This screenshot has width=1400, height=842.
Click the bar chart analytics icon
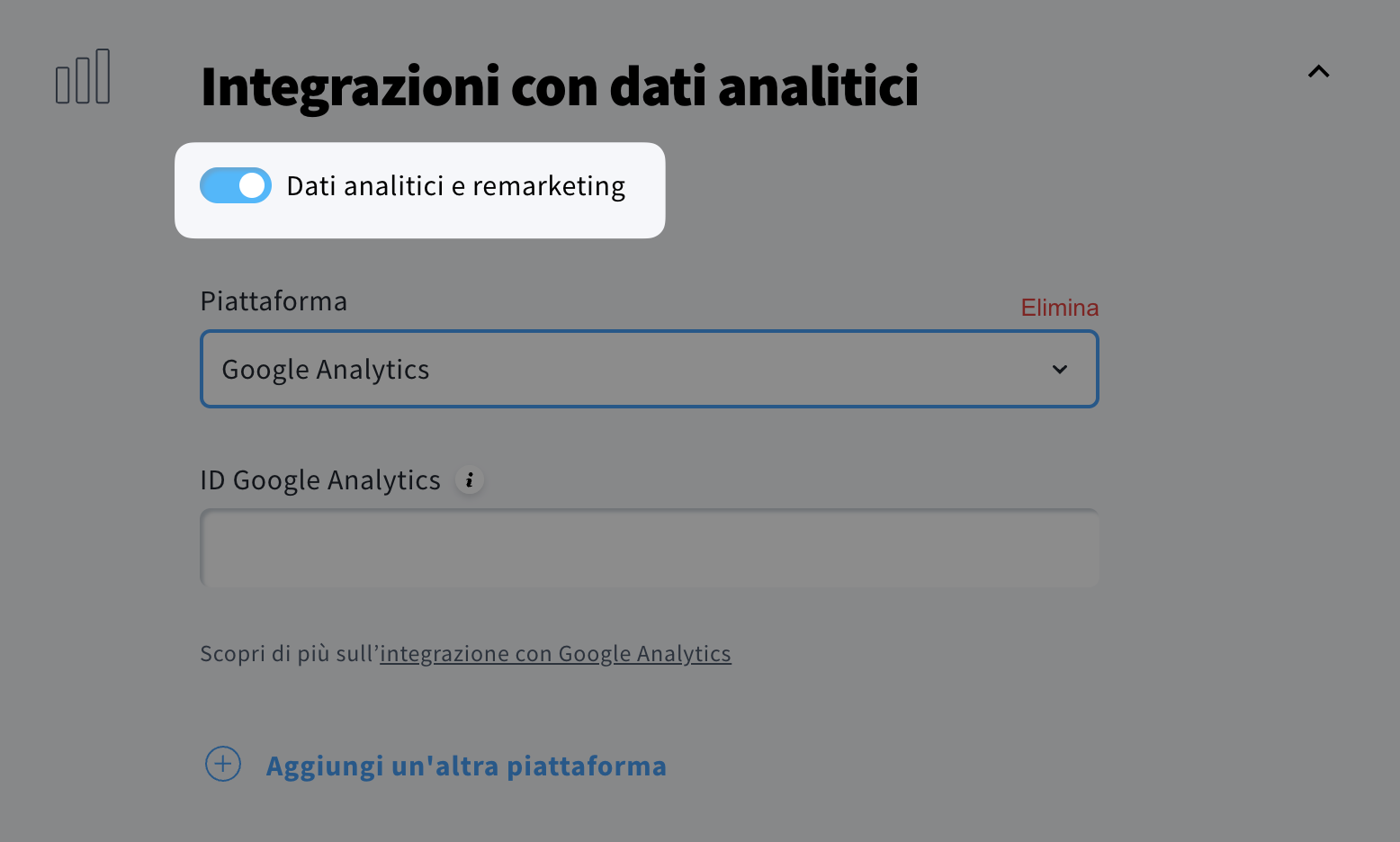pos(83,77)
